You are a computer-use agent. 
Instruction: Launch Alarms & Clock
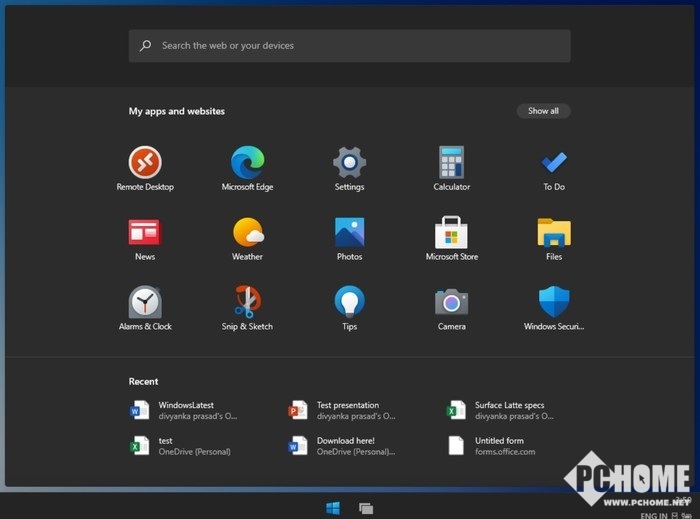pos(145,303)
